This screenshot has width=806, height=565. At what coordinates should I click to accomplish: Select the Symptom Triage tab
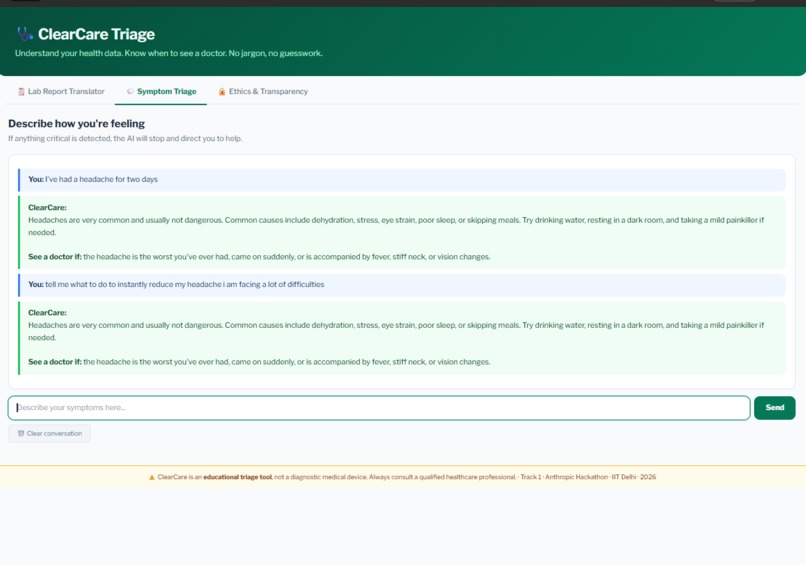161,92
